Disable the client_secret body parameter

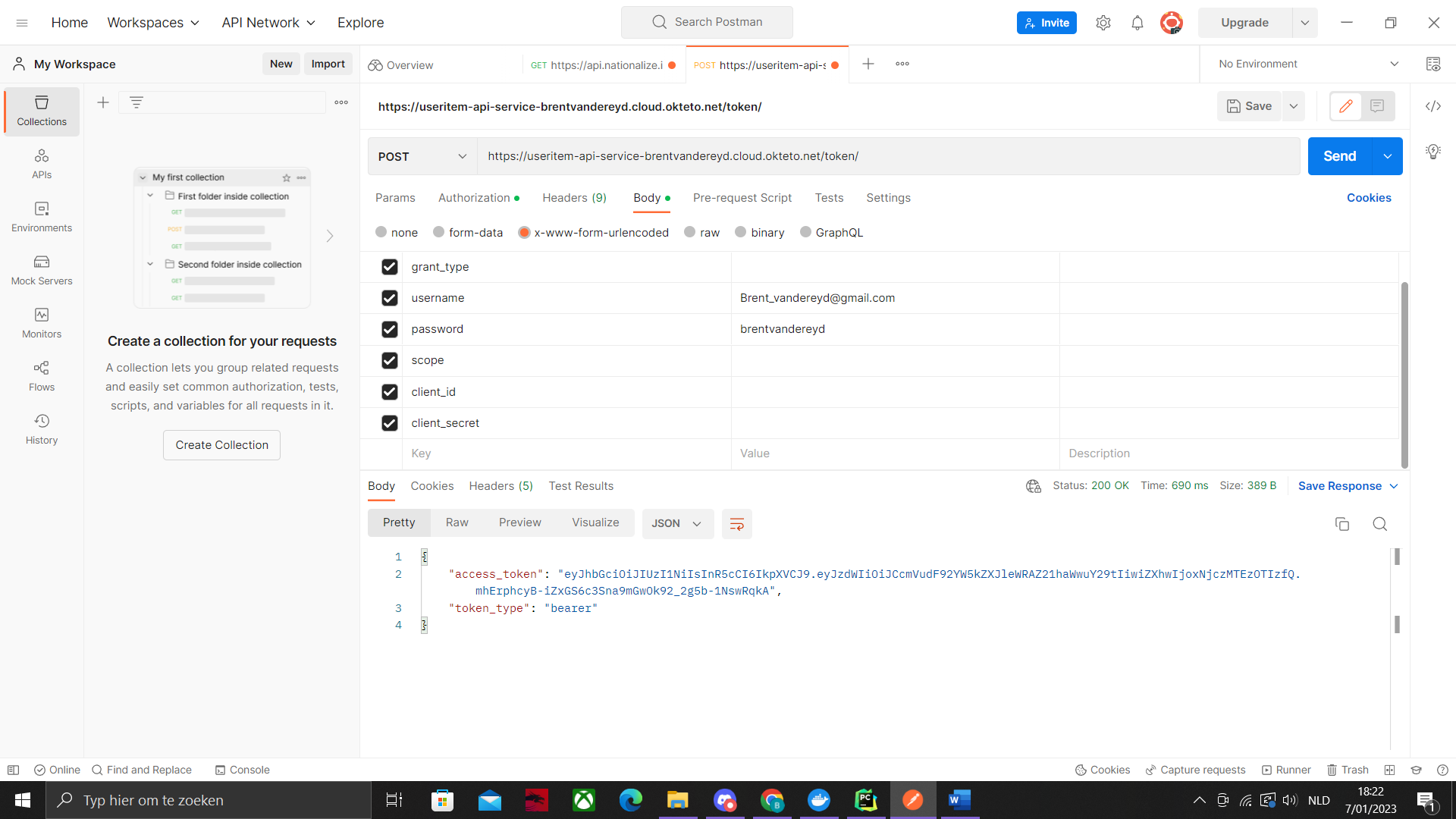389,423
